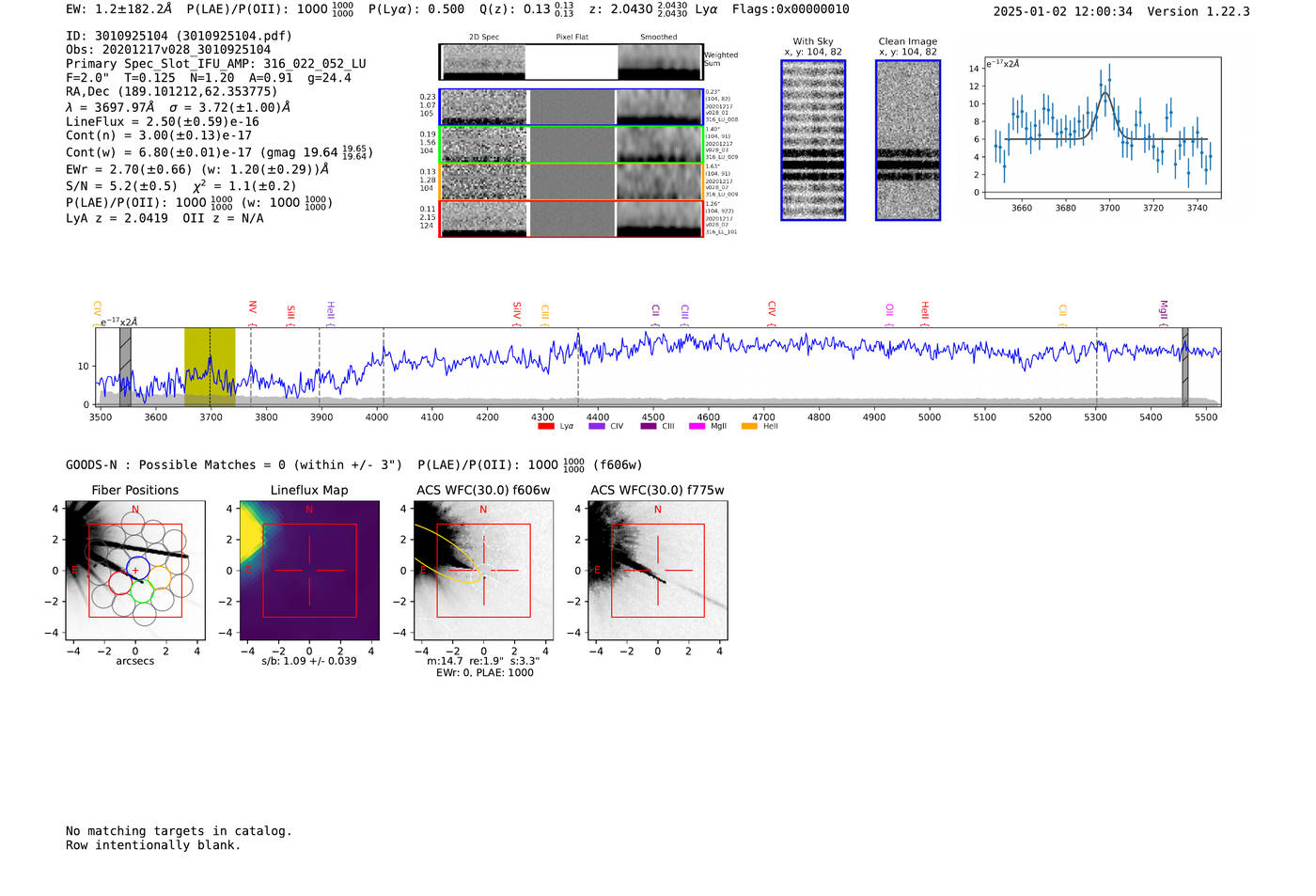
Task: Click the hatched gray band near 5460 Å
Action: [1185, 367]
